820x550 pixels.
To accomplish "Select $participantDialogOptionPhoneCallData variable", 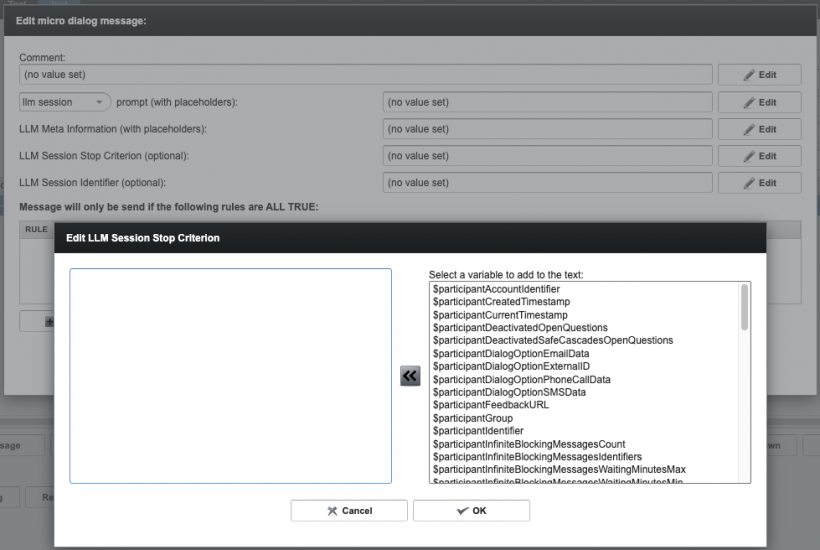I will (521, 380).
